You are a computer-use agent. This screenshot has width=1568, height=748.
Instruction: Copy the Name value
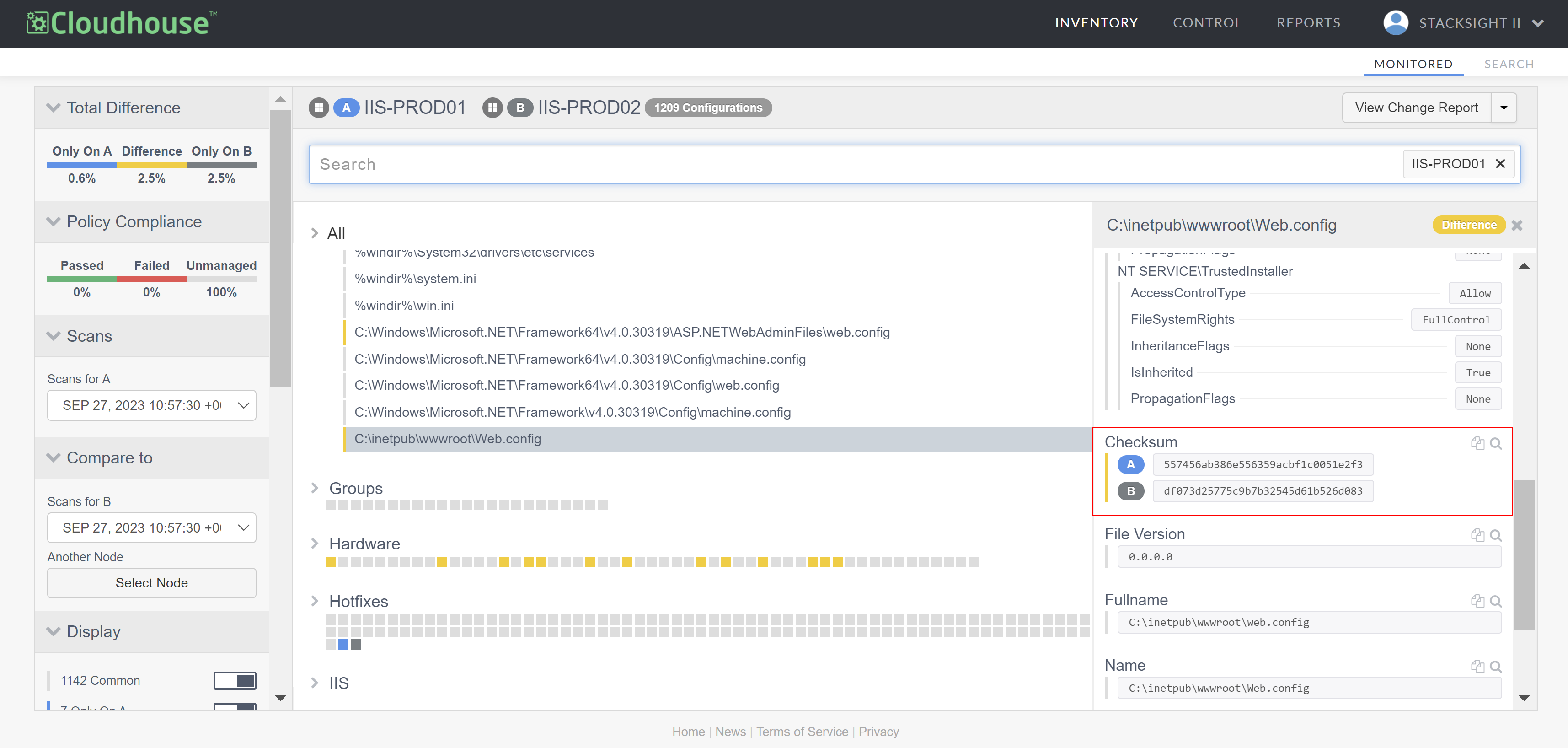pyautogui.click(x=1477, y=666)
